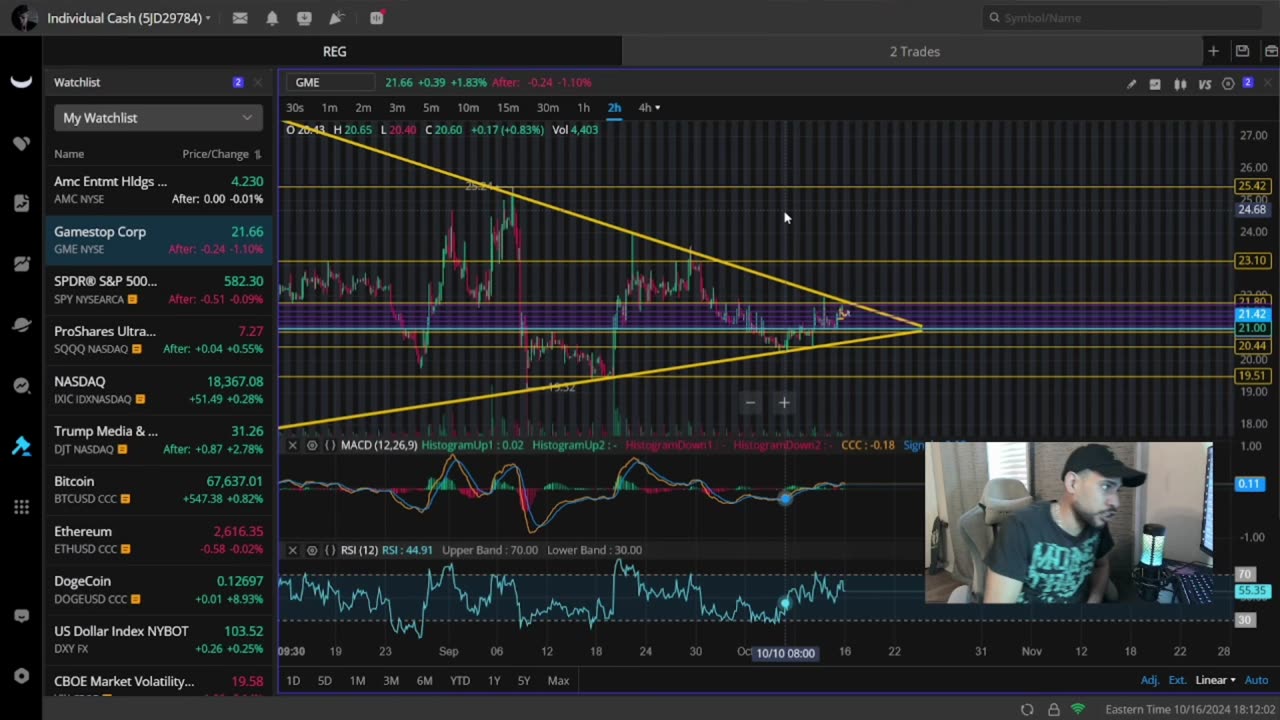Screen dimensions: 1280x720
Task: Click the party popper icon in top bar
Action: (x=337, y=18)
